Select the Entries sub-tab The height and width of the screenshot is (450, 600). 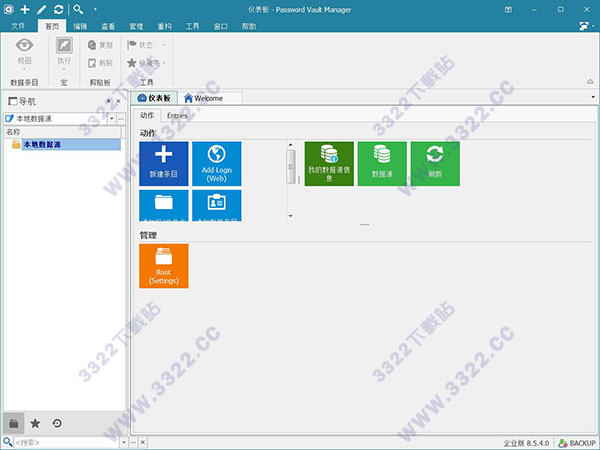point(177,116)
